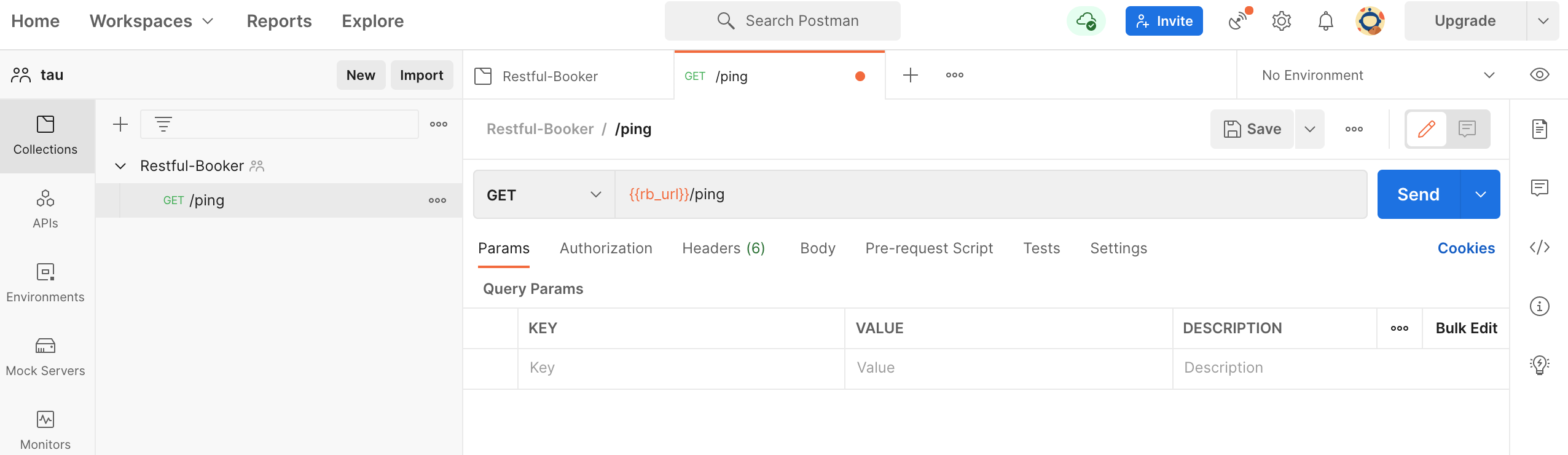Expand the Save options arrow
1568x455 pixels.
tap(1310, 129)
